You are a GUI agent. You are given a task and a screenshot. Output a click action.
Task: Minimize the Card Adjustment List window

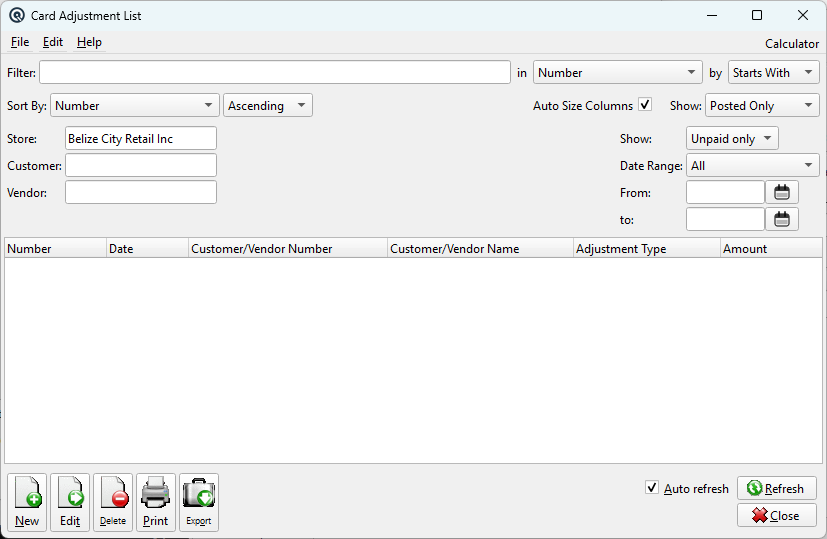(x=712, y=15)
